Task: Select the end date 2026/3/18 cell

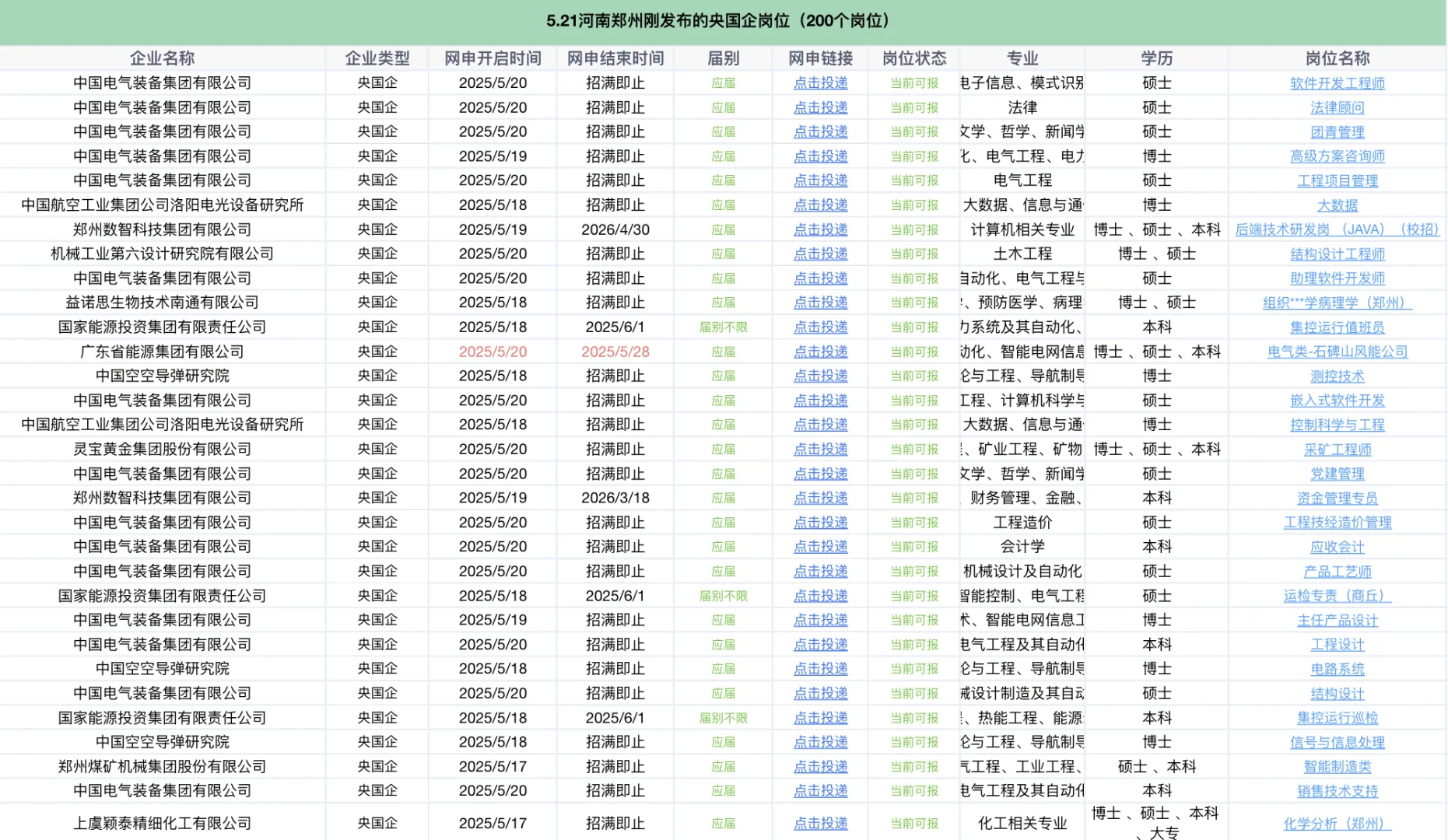Action: pos(615,498)
